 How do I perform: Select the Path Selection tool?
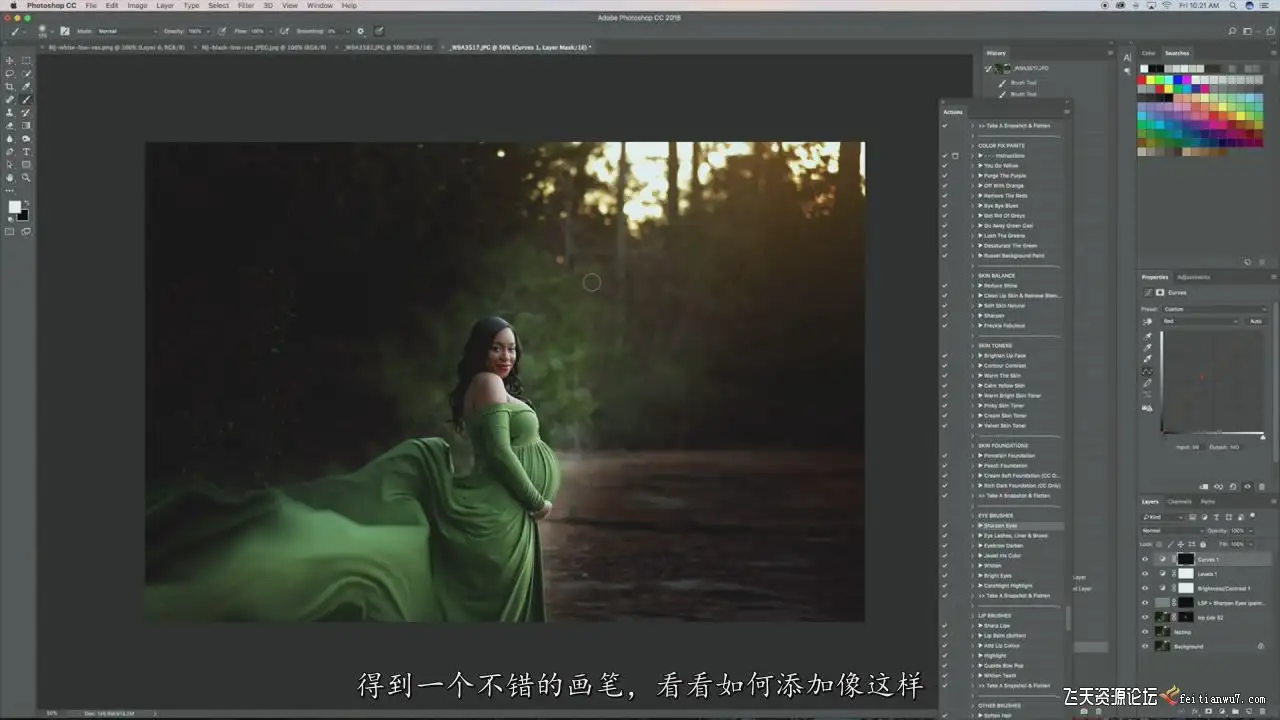point(10,165)
